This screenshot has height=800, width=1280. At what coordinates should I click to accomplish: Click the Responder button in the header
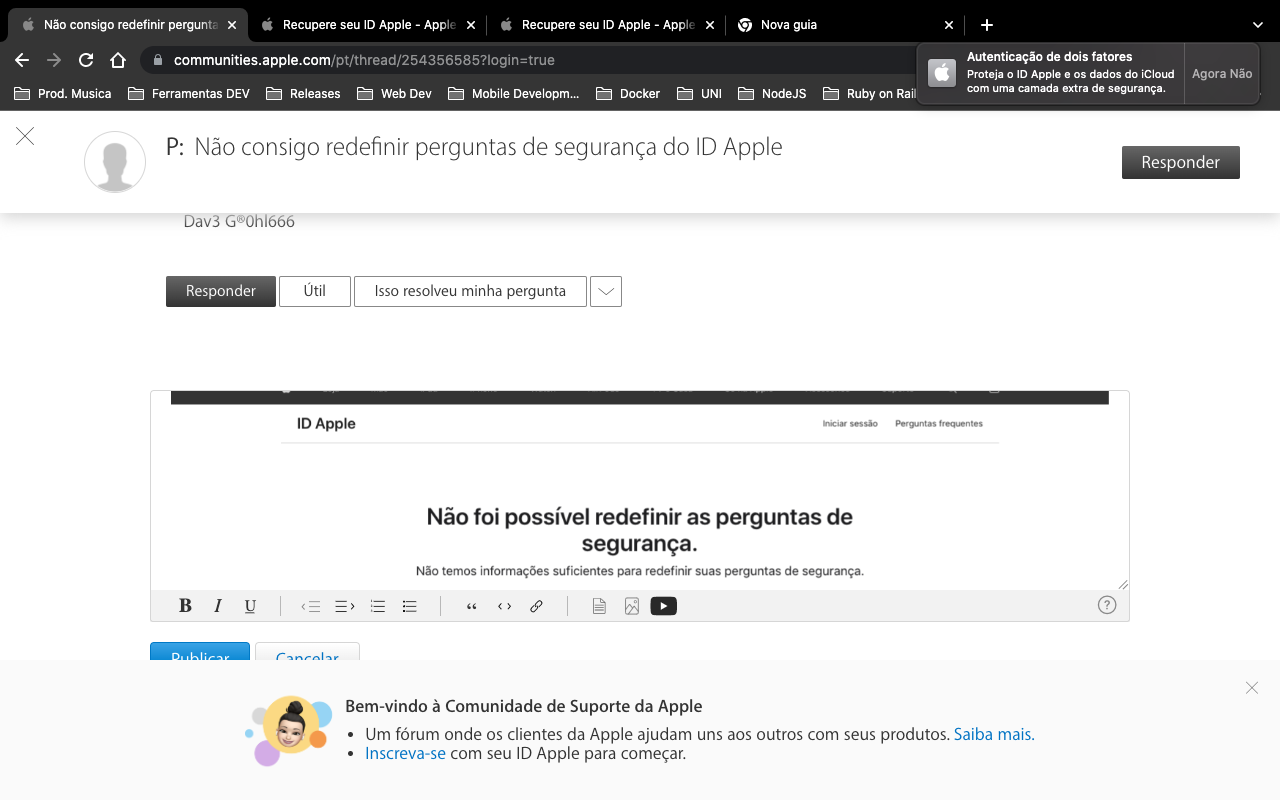tap(1181, 162)
